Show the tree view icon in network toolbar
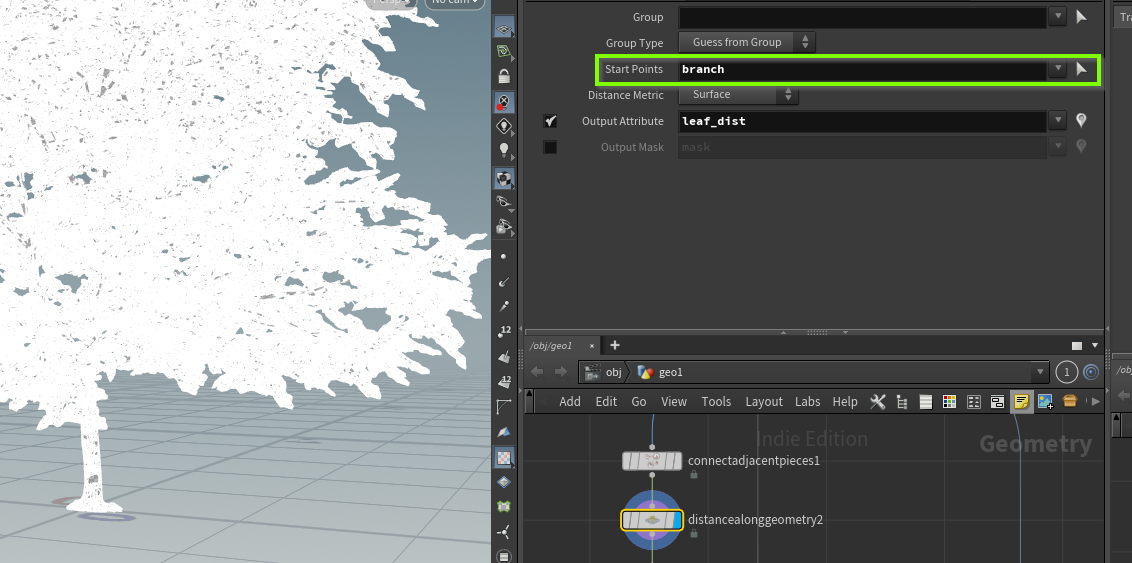The width and height of the screenshot is (1132, 563). coord(902,402)
